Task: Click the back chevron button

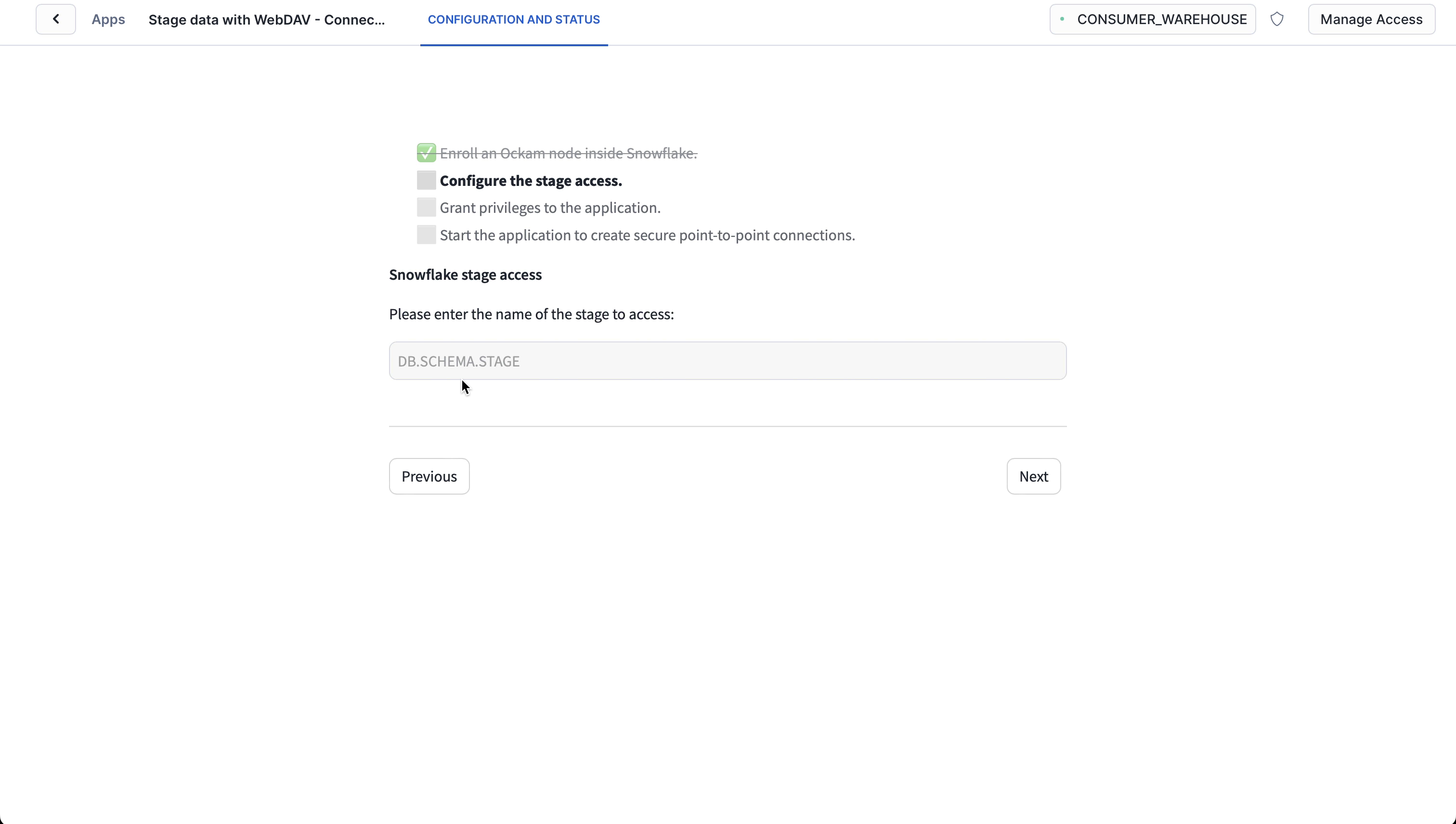Action: point(55,19)
